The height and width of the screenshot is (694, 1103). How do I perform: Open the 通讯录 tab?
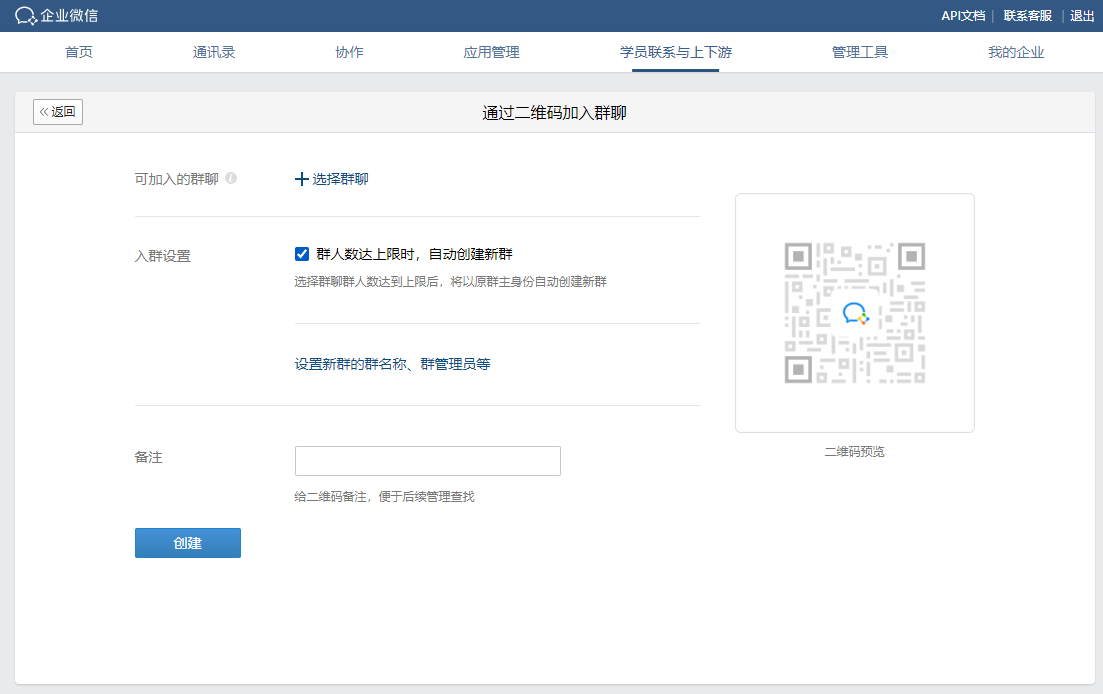[214, 52]
